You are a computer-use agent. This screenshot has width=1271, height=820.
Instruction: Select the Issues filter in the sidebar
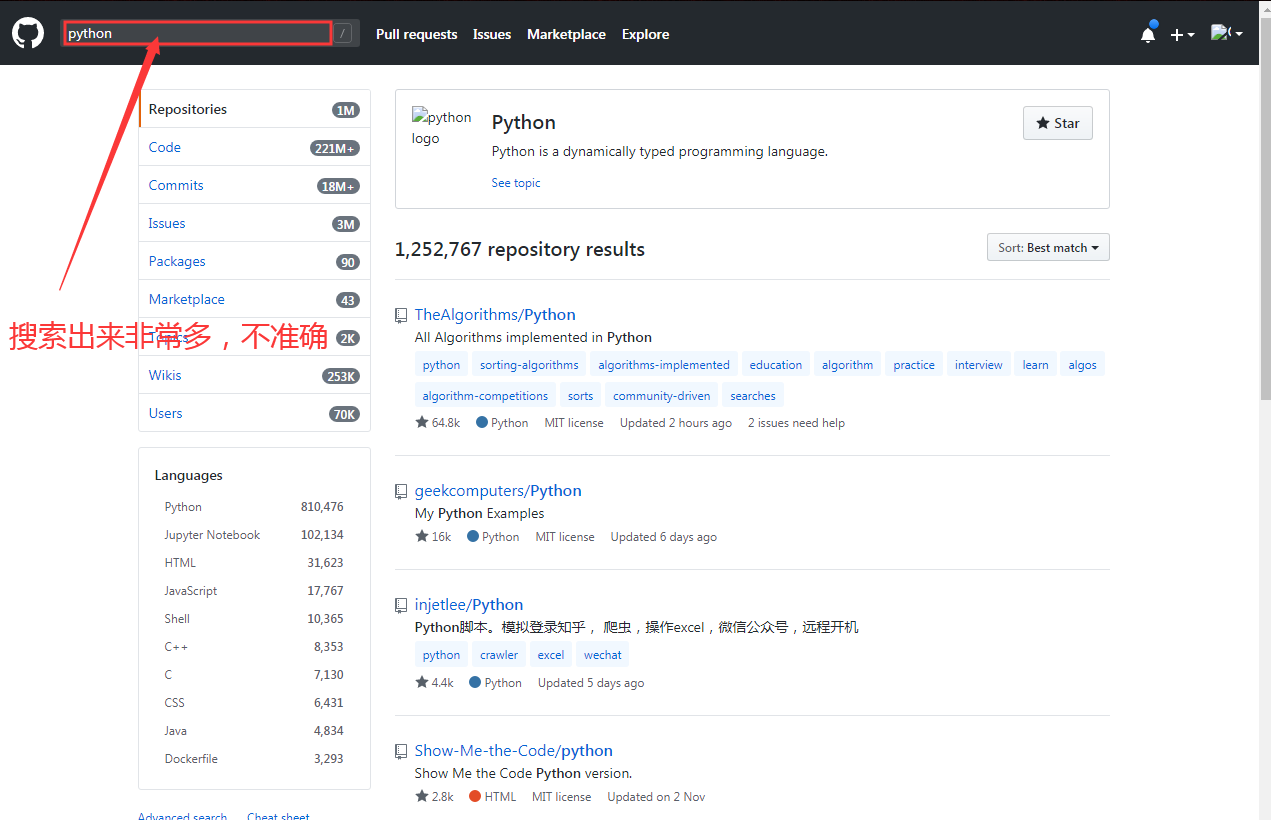point(254,223)
